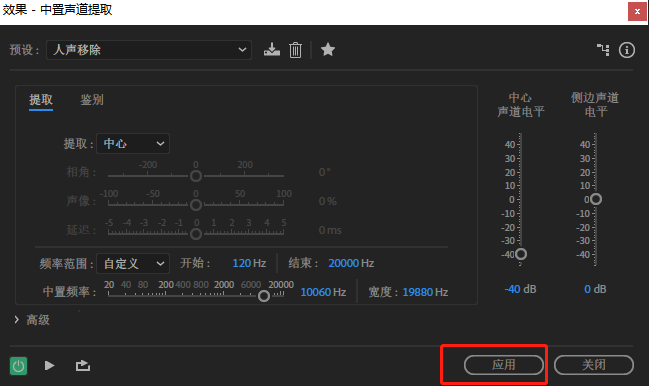Screen dimensions: 649x387
Task: Click the 开始 120 Hz value field
Action: [249, 263]
